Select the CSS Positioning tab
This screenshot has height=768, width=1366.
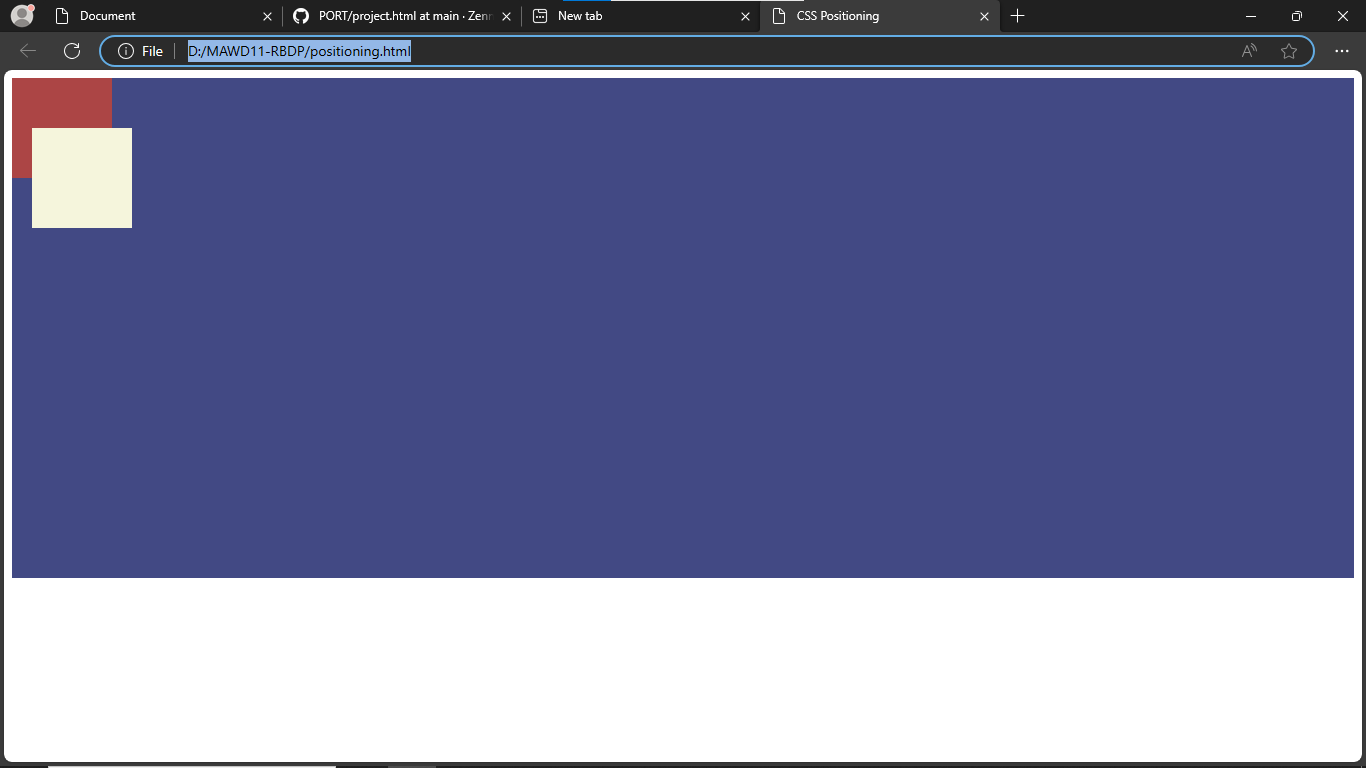coord(870,16)
